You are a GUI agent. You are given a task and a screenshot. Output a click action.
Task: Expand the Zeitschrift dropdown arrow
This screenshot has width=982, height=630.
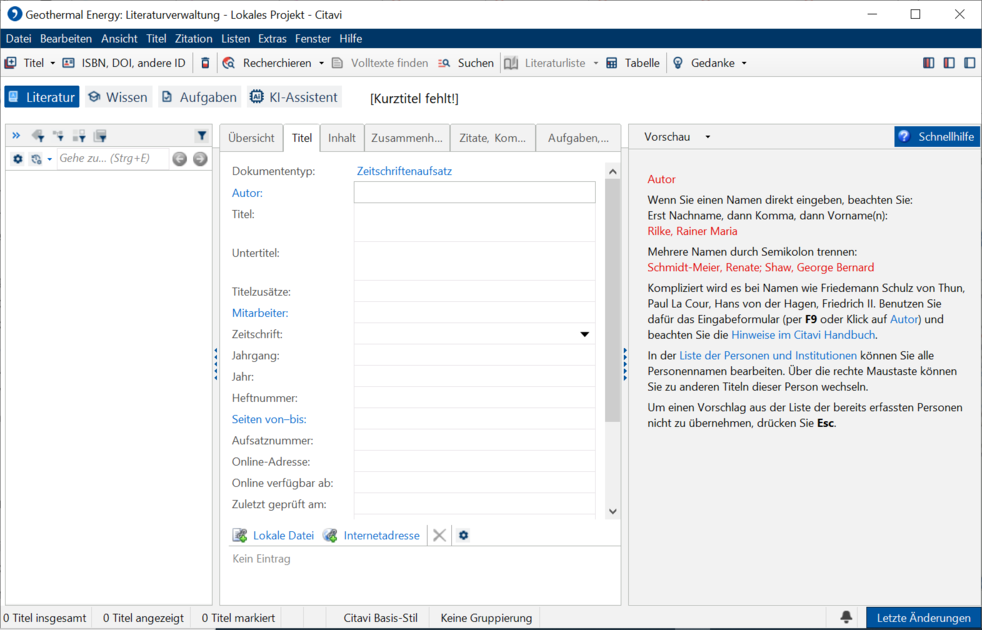584,334
